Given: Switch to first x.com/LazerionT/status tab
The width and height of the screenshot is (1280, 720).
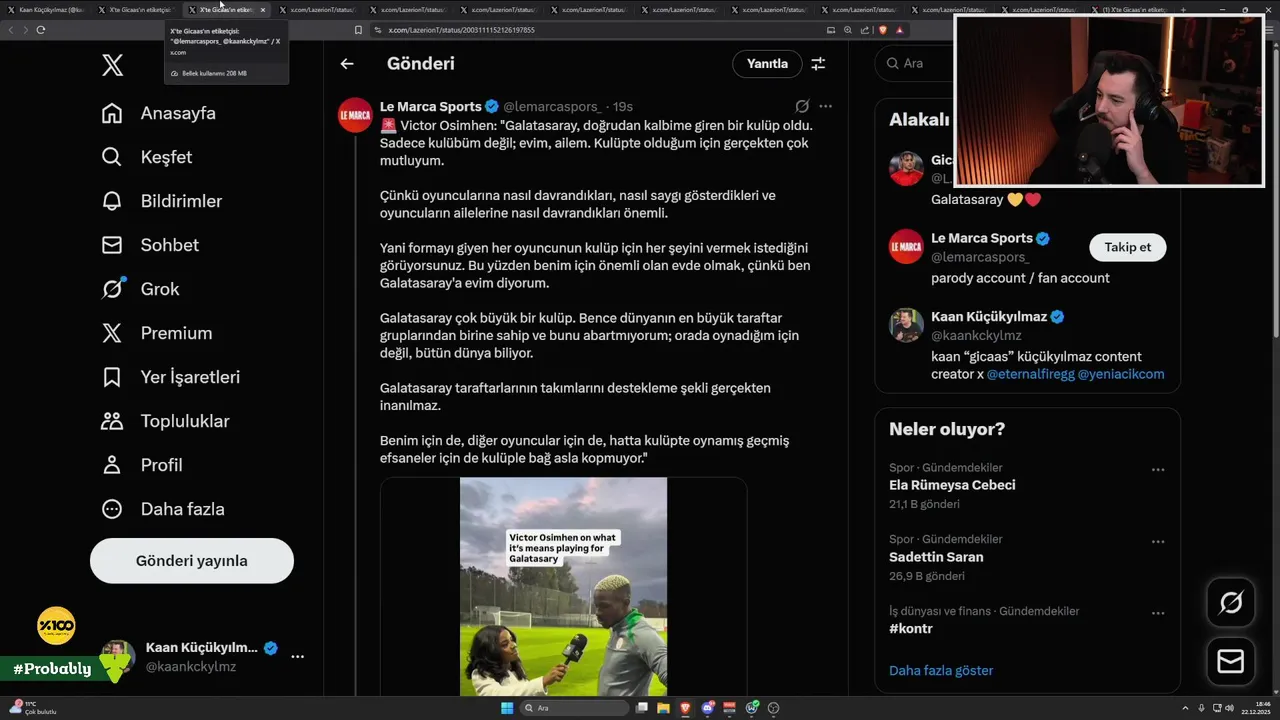Looking at the screenshot, I should tap(316, 10).
